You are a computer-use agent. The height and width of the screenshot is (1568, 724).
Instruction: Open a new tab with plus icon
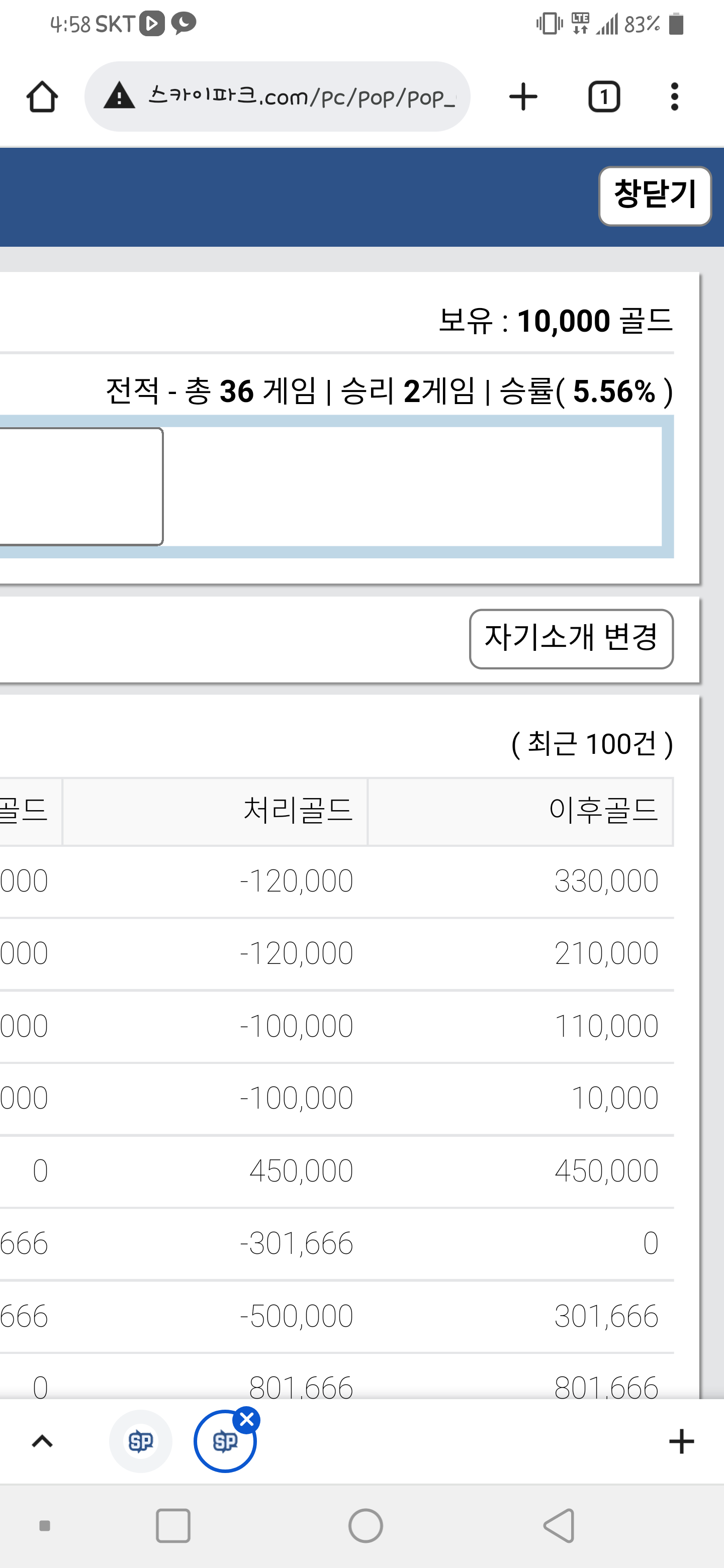(x=523, y=97)
